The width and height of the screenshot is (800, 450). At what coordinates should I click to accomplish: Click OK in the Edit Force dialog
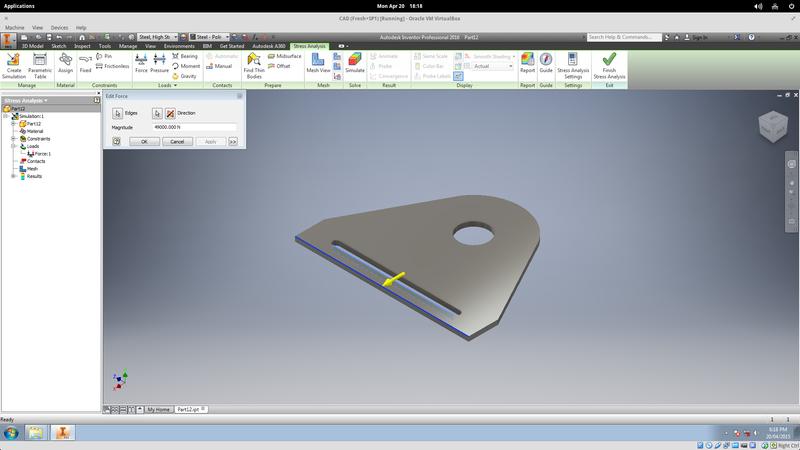coord(144,142)
